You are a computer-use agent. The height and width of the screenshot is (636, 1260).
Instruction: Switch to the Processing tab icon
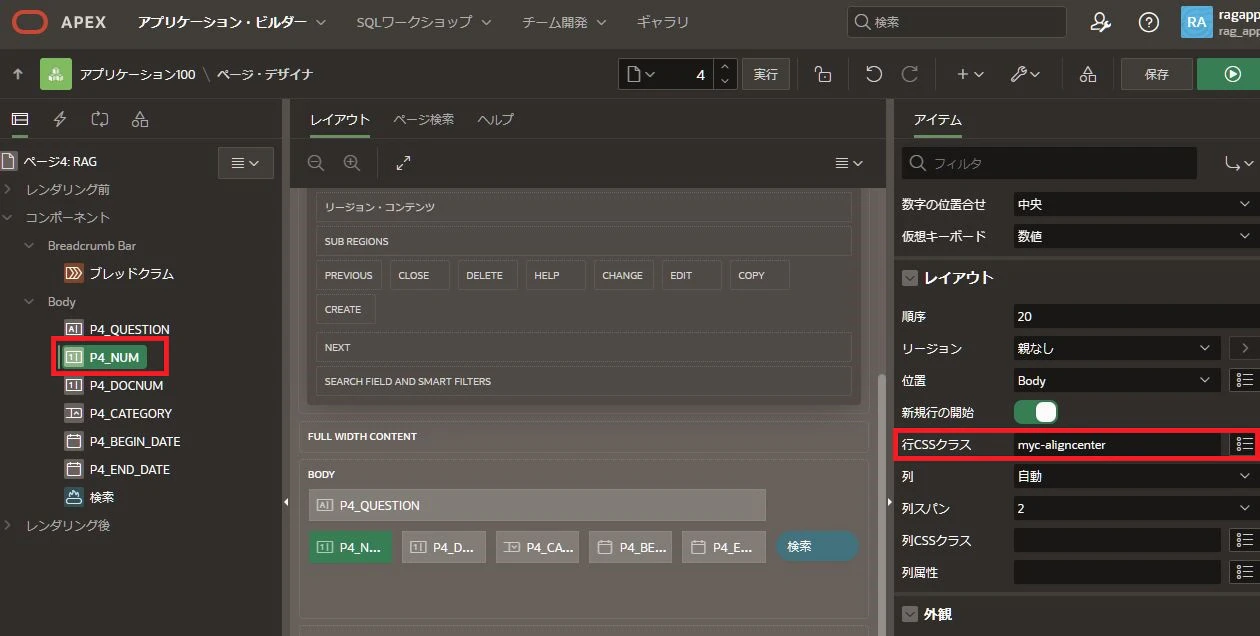click(x=100, y=120)
